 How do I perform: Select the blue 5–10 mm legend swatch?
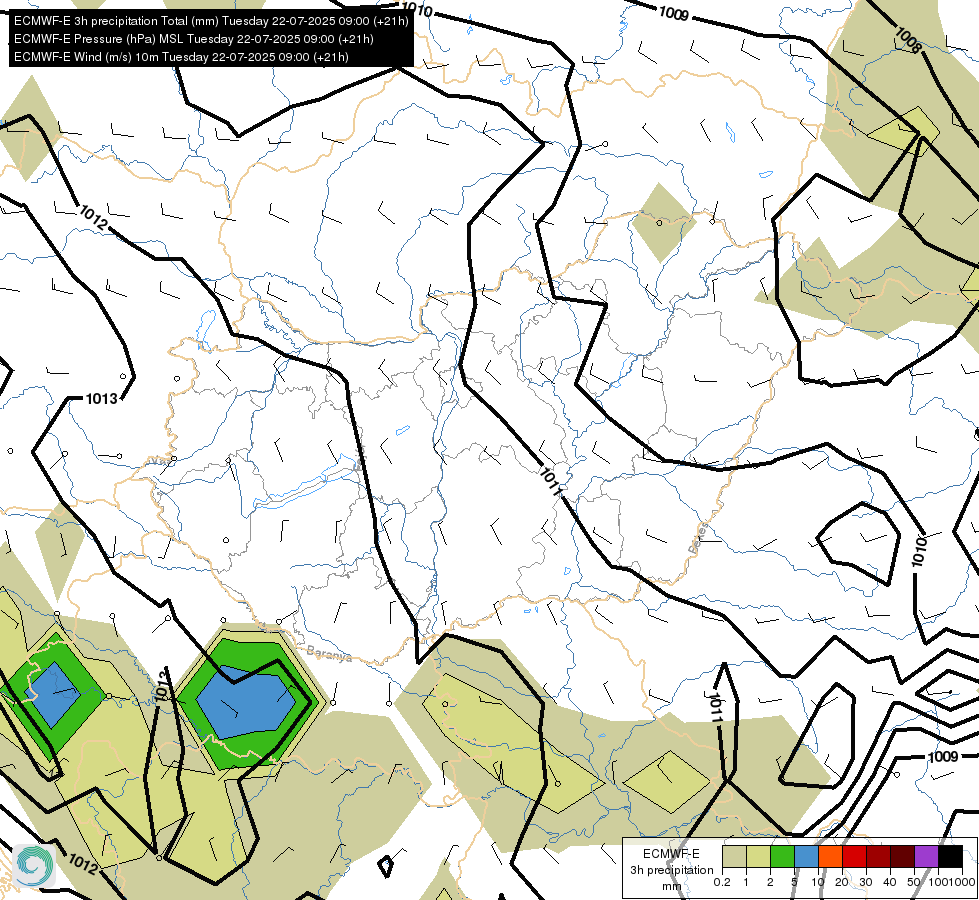806,856
